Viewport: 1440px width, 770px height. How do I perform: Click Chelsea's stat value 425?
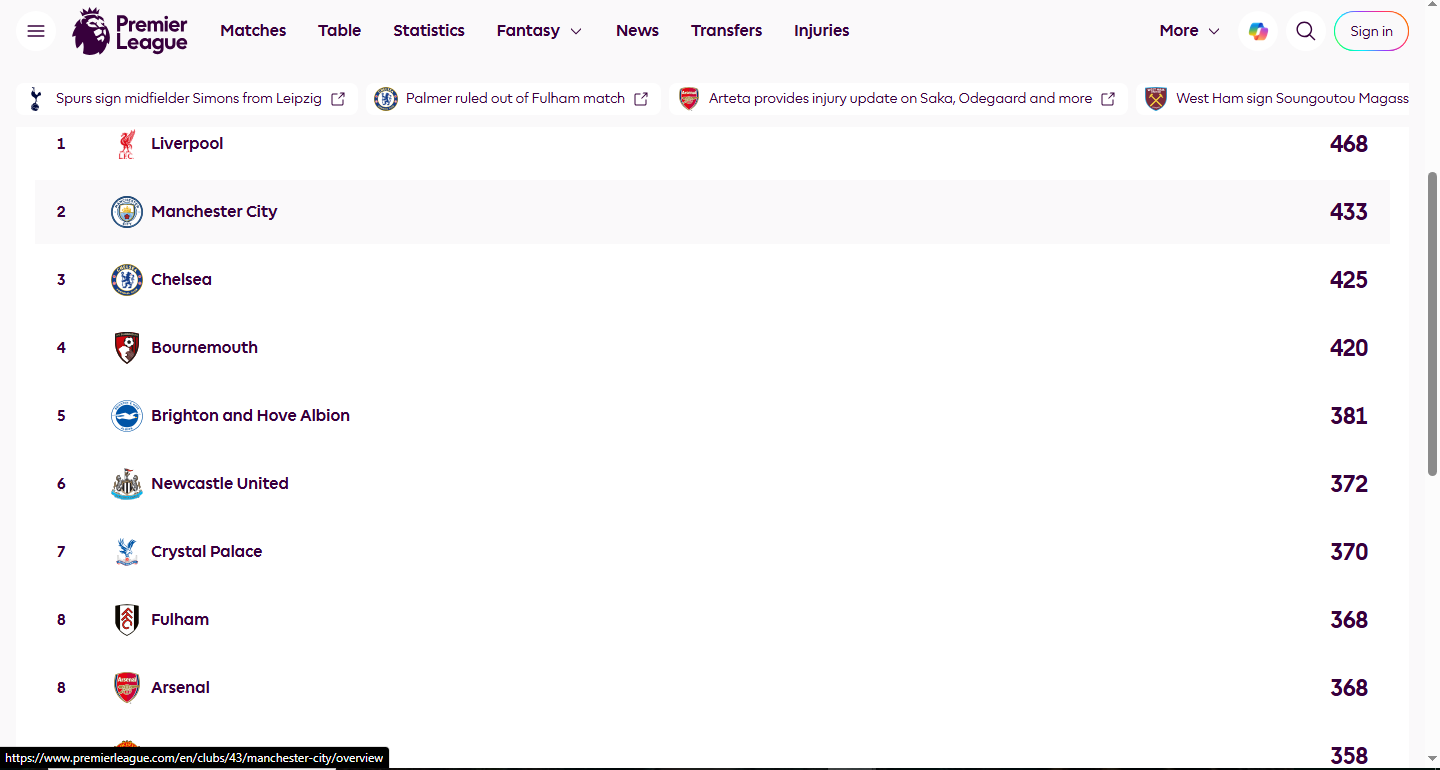(x=1348, y=280)
